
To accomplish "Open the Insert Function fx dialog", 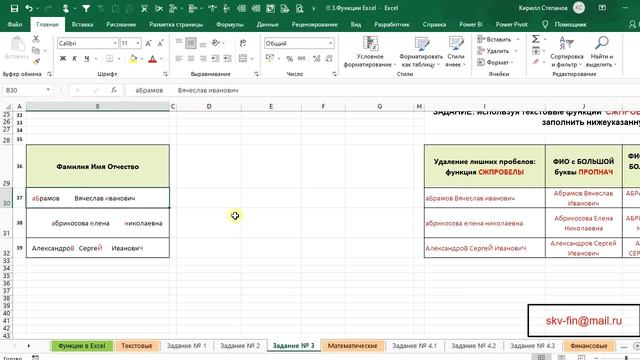I will pyautogui.click(x=114, y=90).
